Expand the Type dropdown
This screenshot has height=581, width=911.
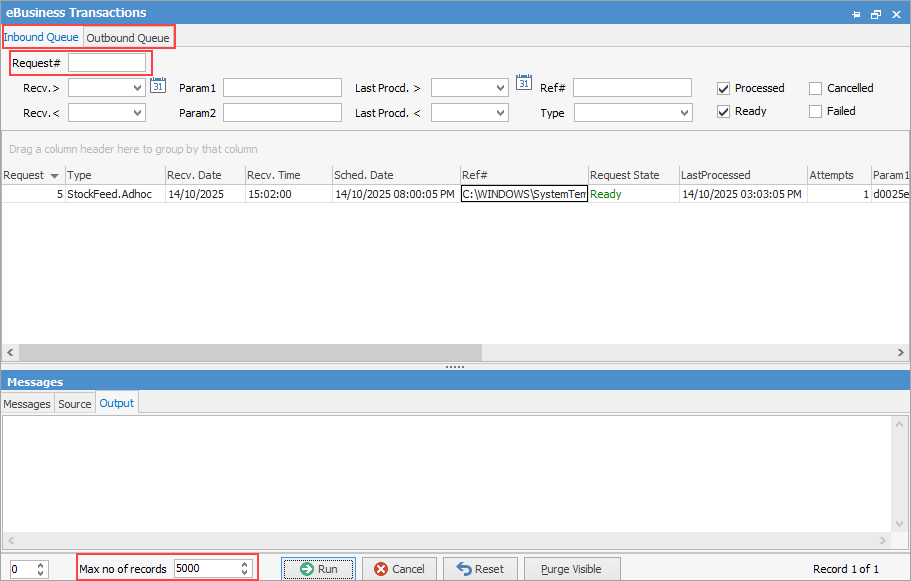[684, 113]
